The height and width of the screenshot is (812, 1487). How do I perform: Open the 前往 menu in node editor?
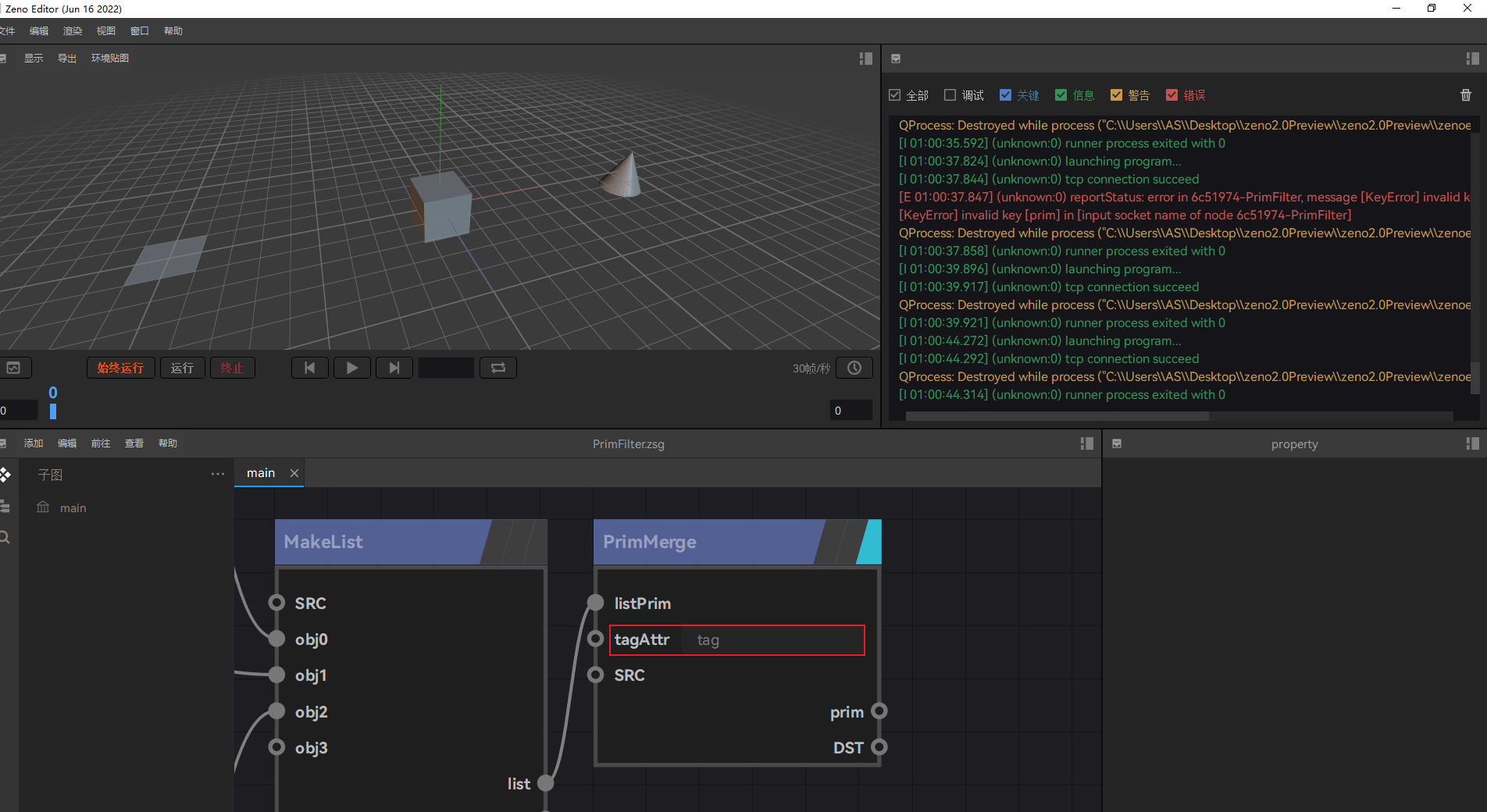pos(101,443)
